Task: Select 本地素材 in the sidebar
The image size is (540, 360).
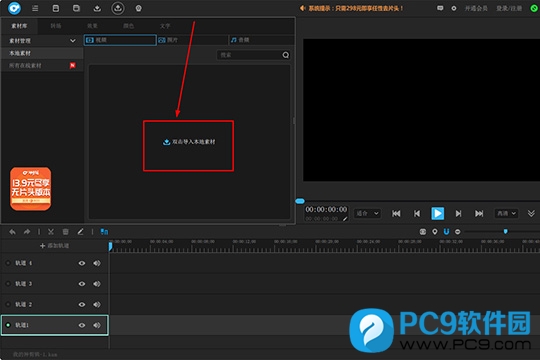Action: point(42,53)
